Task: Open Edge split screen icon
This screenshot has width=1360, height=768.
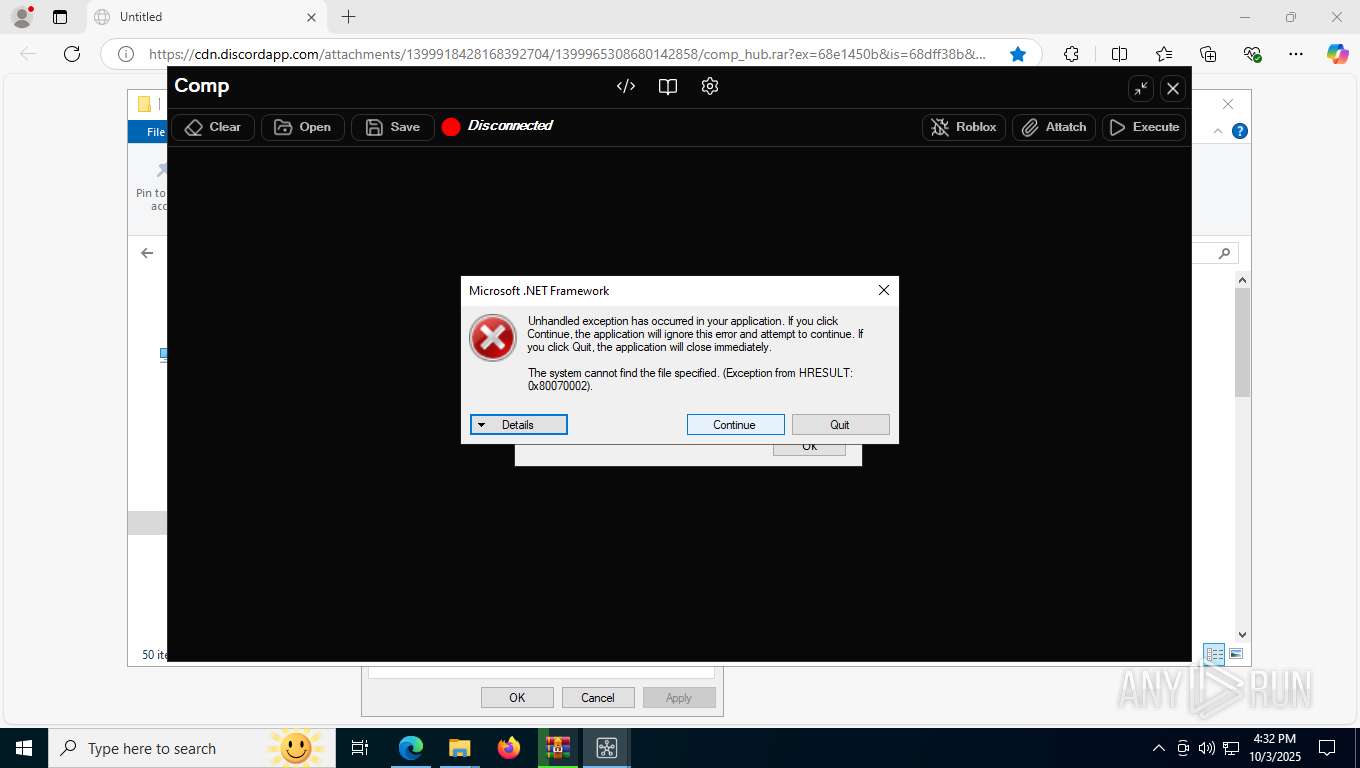Action: pyautogui.click(x=1120, y=54)
